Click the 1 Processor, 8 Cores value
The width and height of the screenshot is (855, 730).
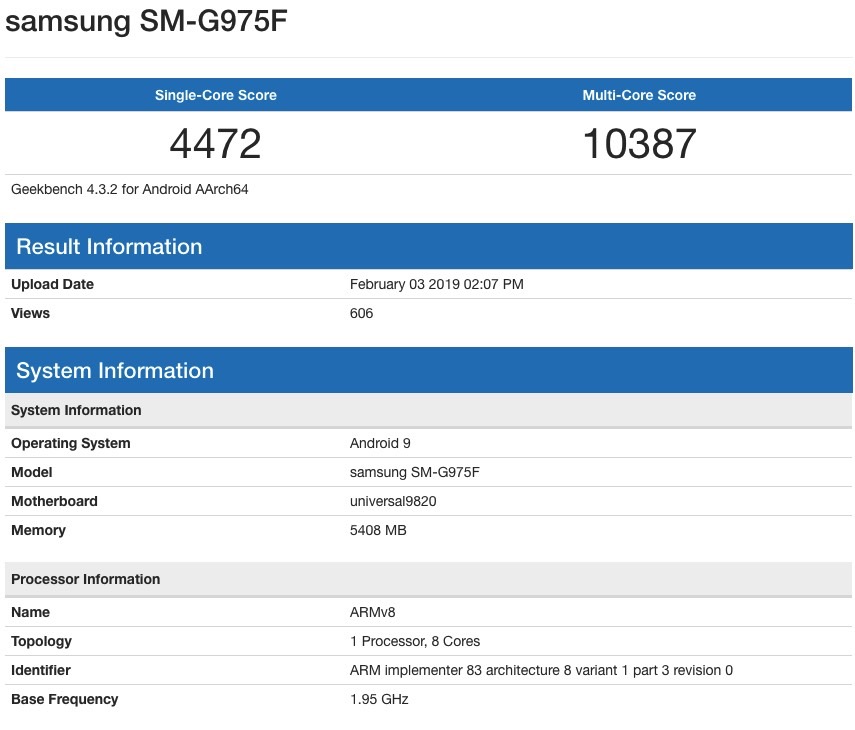pyautogui.click(x=415, y=641)
